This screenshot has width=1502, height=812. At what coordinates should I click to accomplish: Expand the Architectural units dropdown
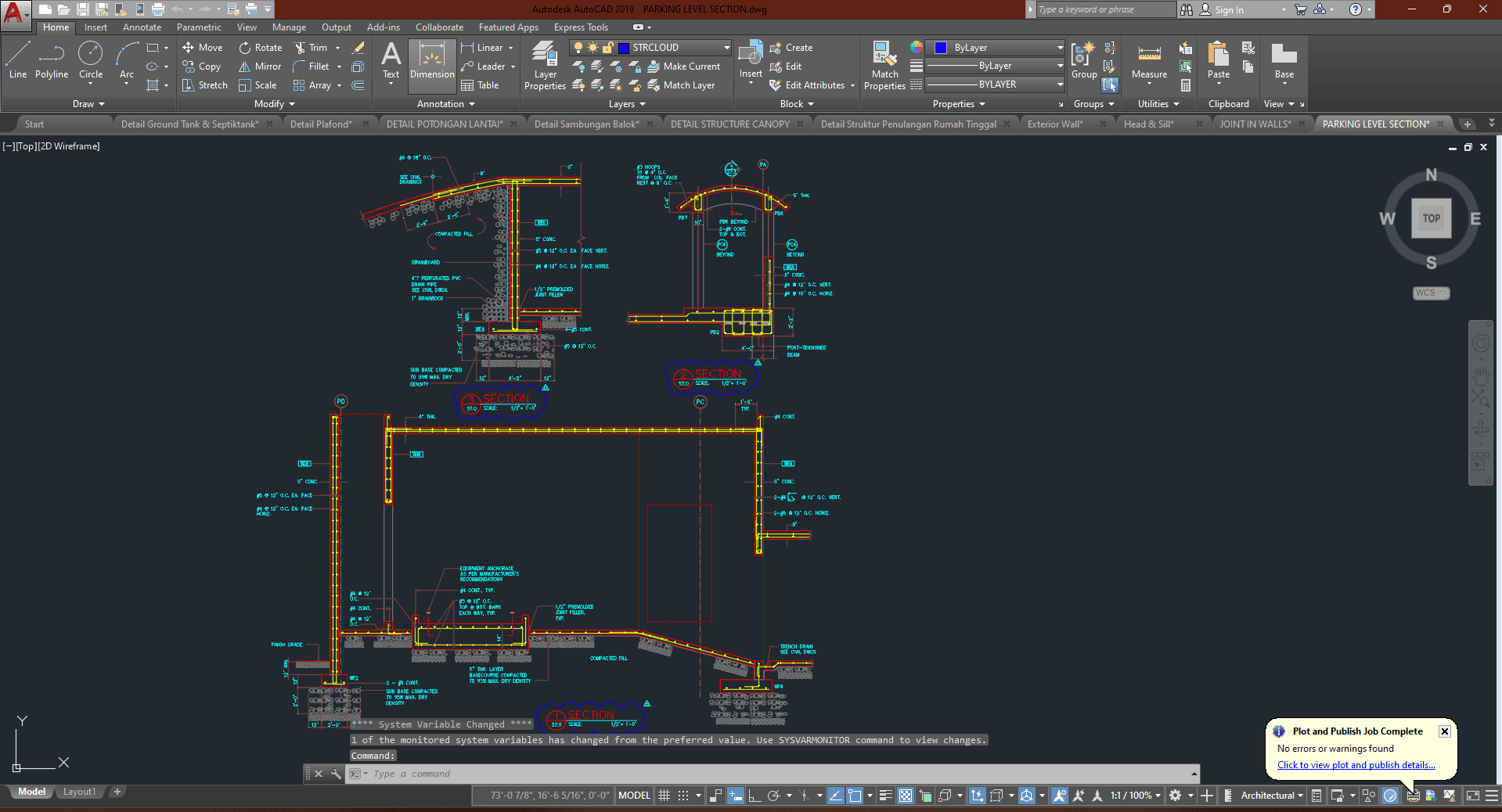[1272, 796]
